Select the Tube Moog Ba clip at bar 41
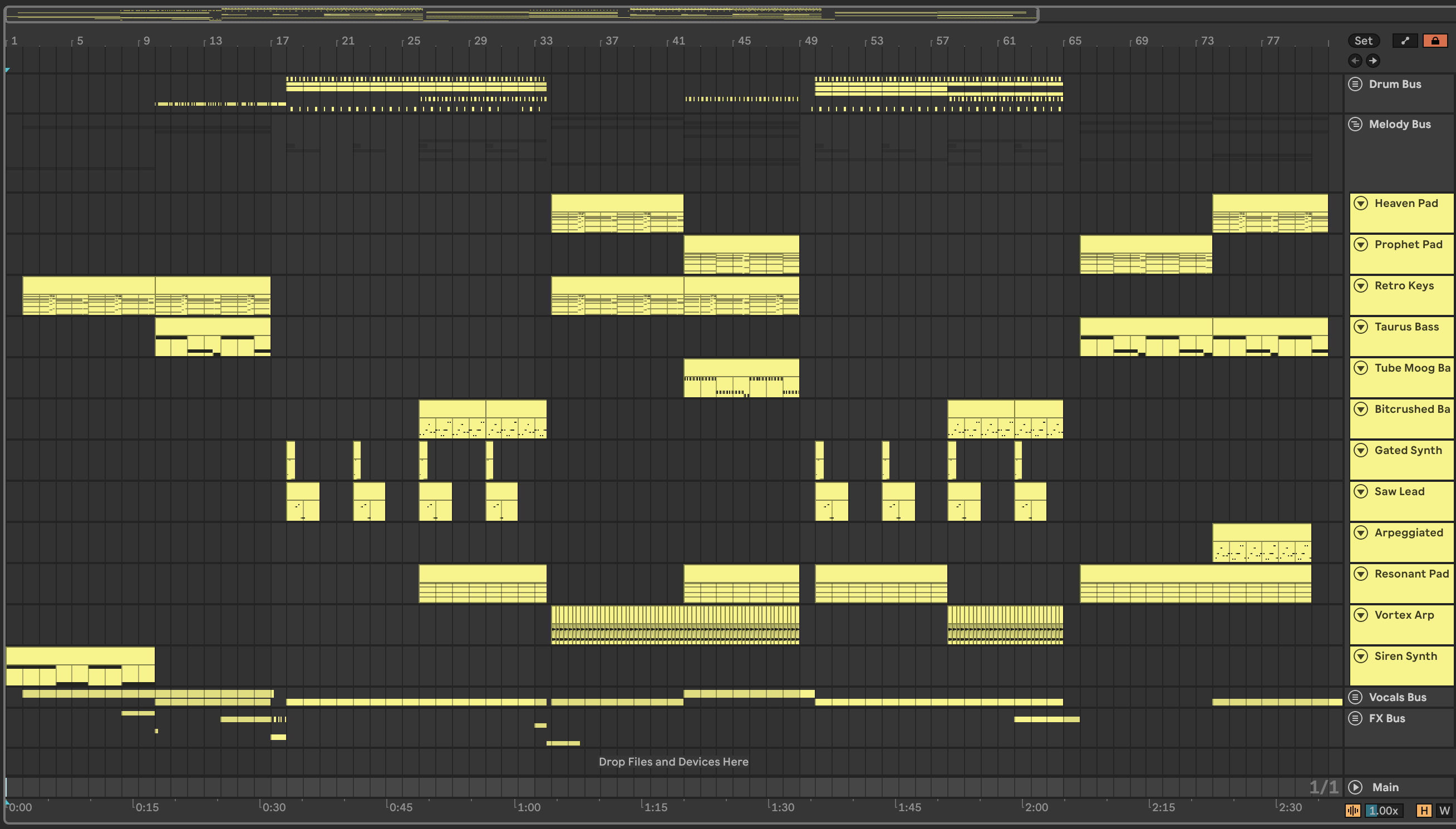Viewport: 1456px width, 829px height. coord(741,377)
